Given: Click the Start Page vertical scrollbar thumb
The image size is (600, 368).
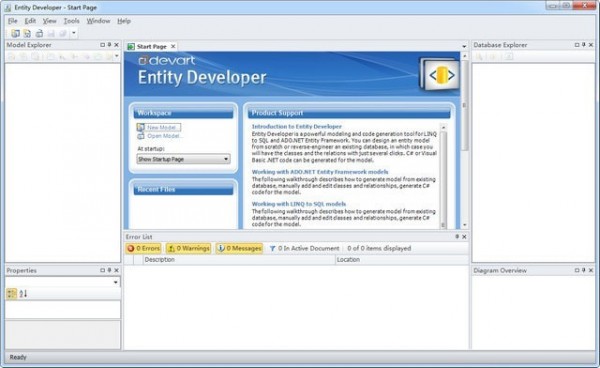Looking at the screenshot, I should click(x=465, y=105).
